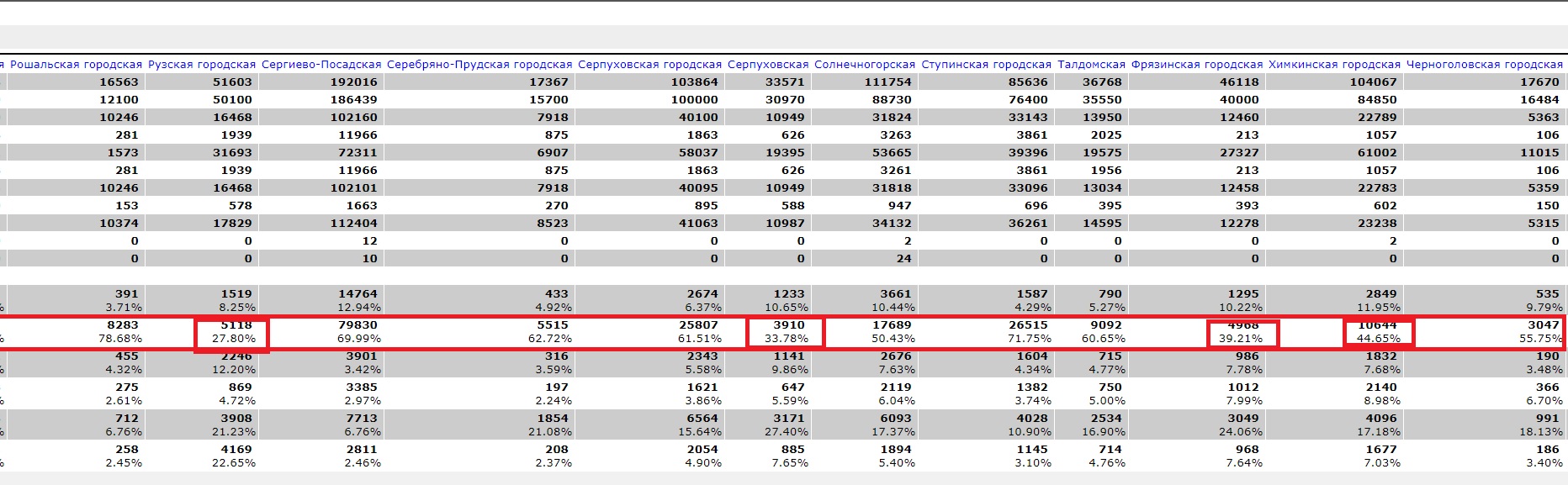Click the cell showing 84850
The width and height of the screenshot is (1568, 485).
click(x=1334, y=99)
